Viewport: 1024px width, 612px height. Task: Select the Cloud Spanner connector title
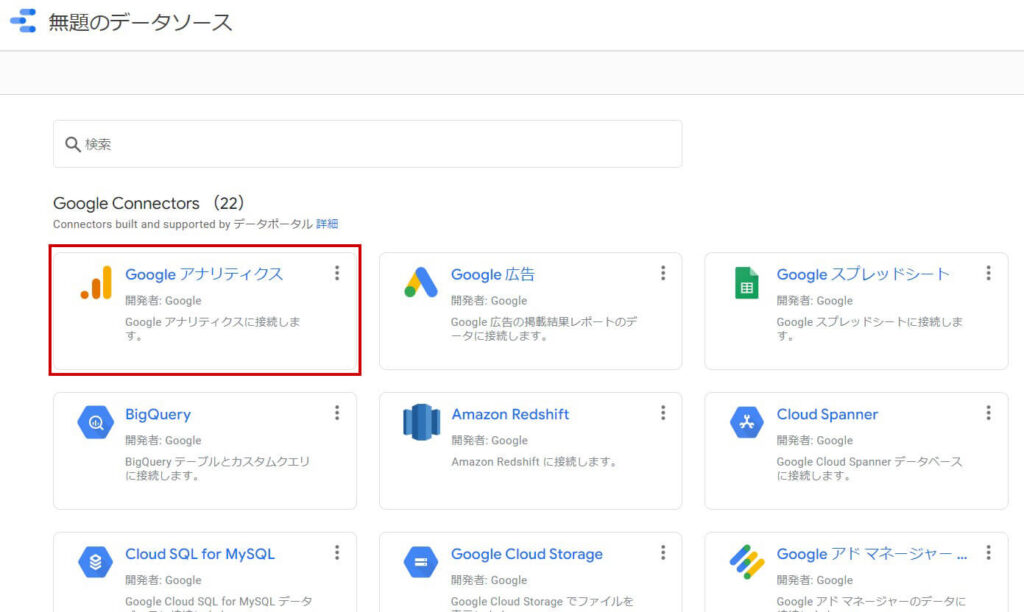pyautogui.click(x=827, y=414)
